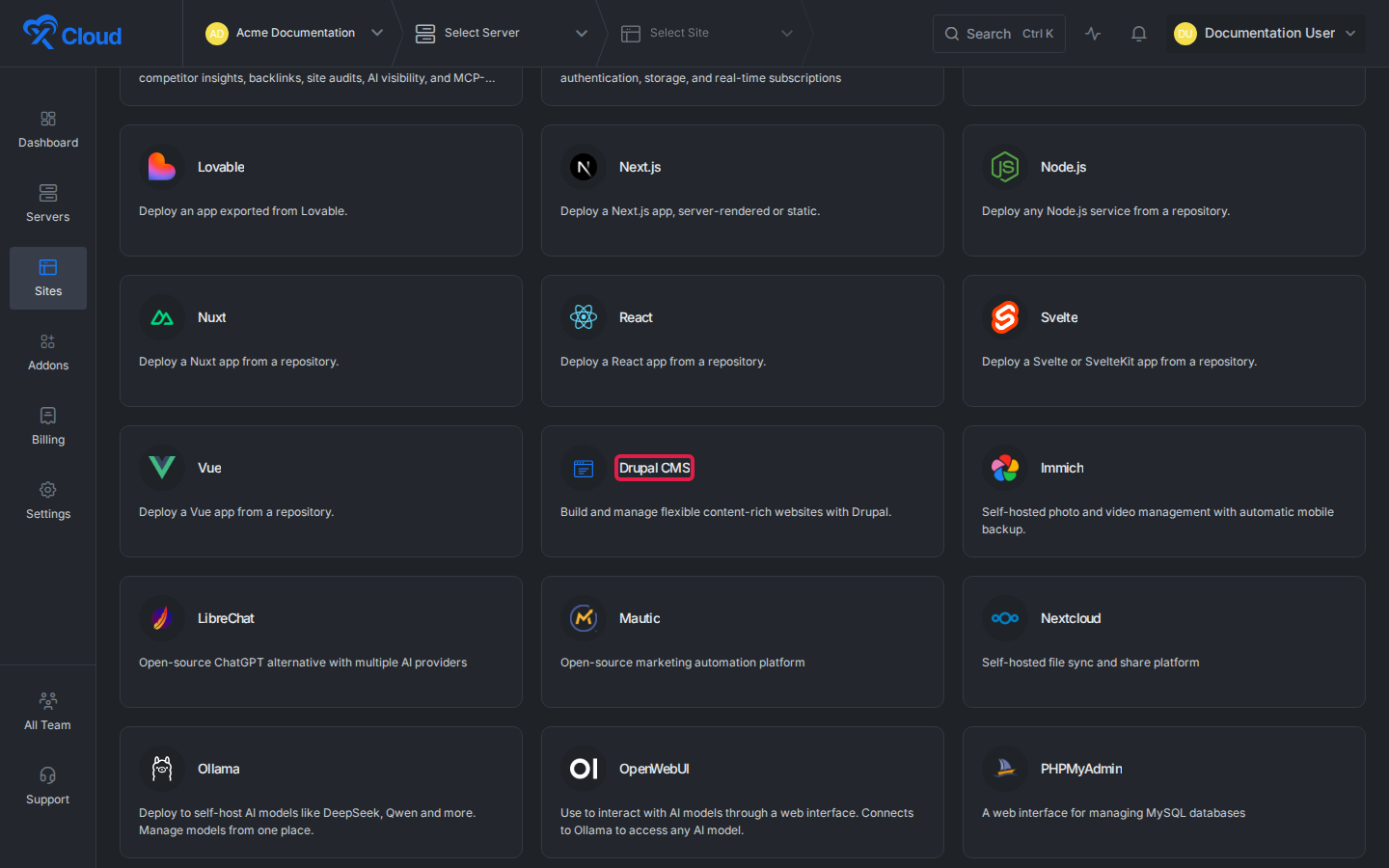Click the Nextcloud card title

pos(1071,618)
